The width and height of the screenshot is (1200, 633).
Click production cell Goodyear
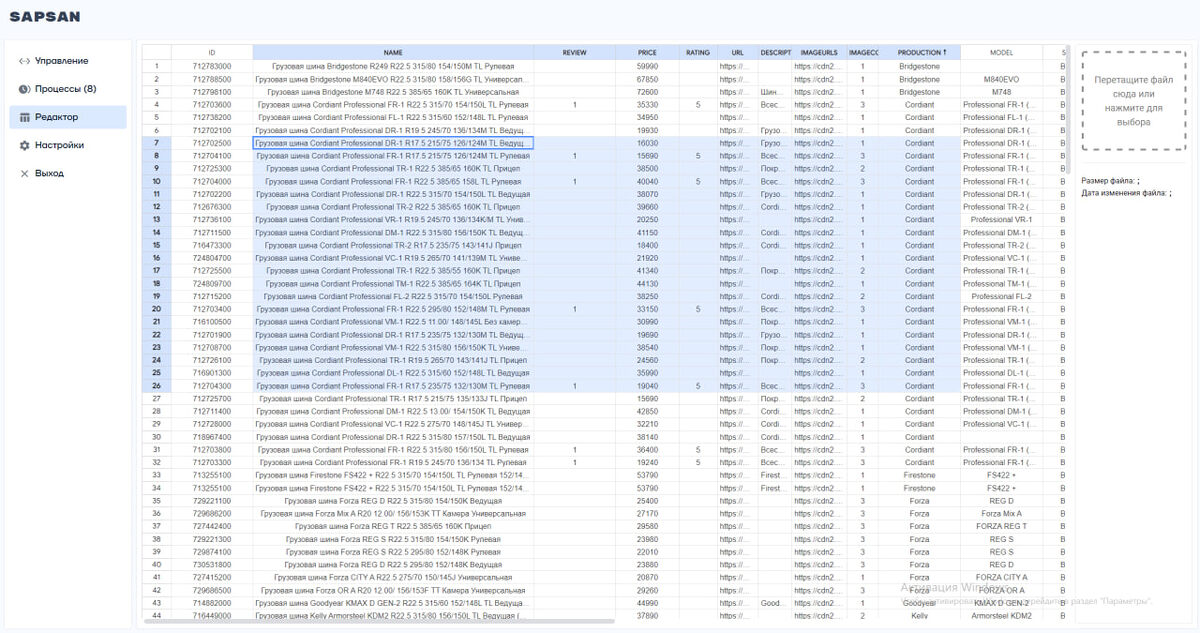(x=920, y=603)
